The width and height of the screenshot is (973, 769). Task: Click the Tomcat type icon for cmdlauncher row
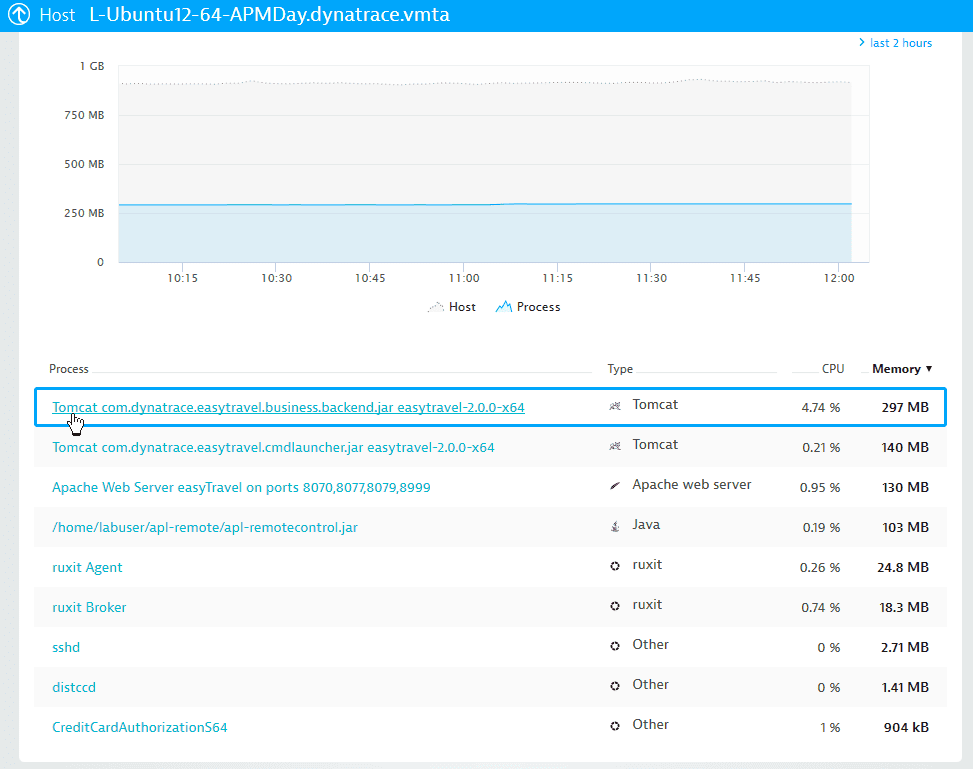(x=615, y=446)
